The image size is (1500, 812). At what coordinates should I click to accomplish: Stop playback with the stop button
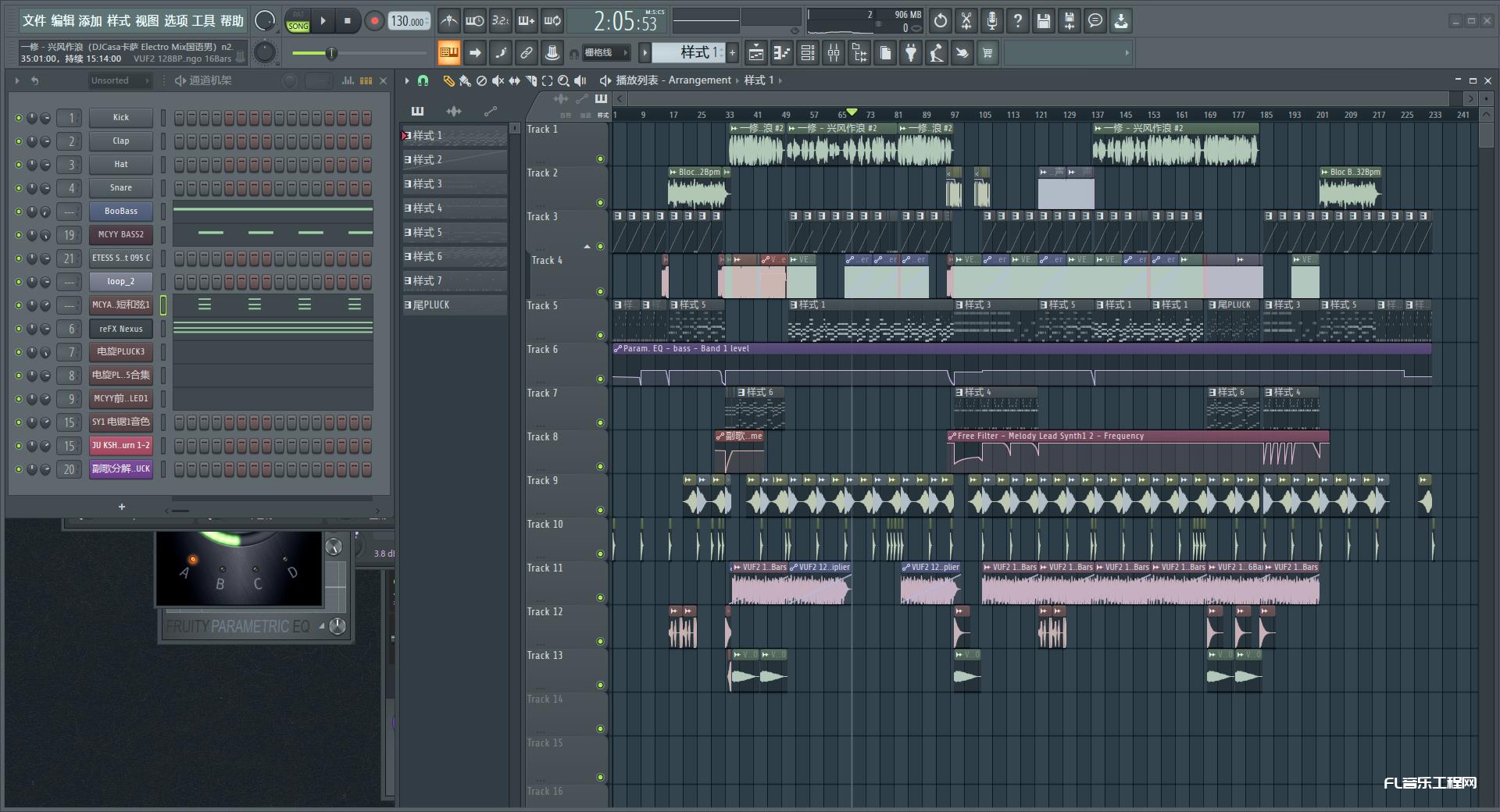348,21
